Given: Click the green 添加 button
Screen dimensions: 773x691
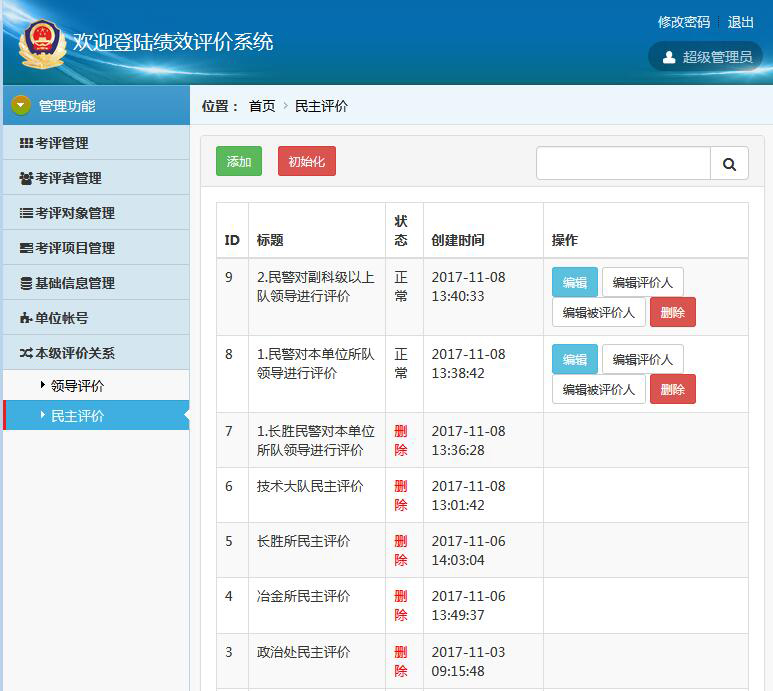Looking at the screenshot, I should point(239,162).
